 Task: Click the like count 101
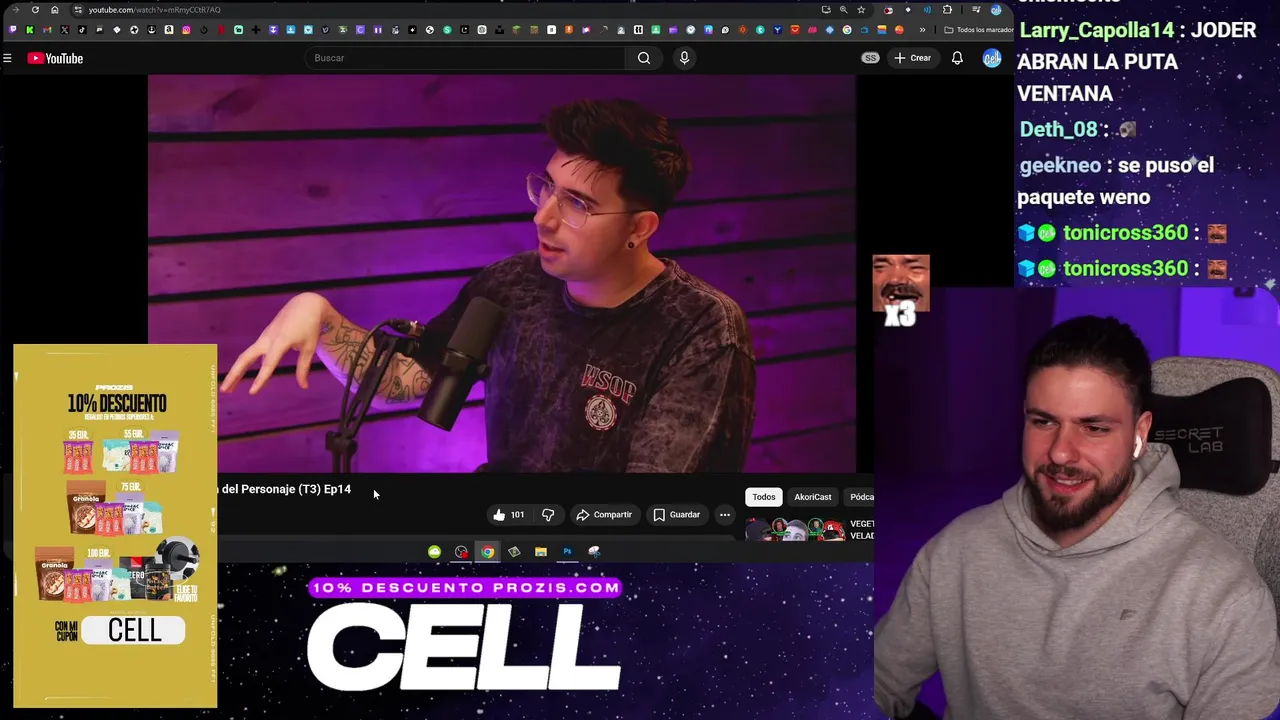517,515
